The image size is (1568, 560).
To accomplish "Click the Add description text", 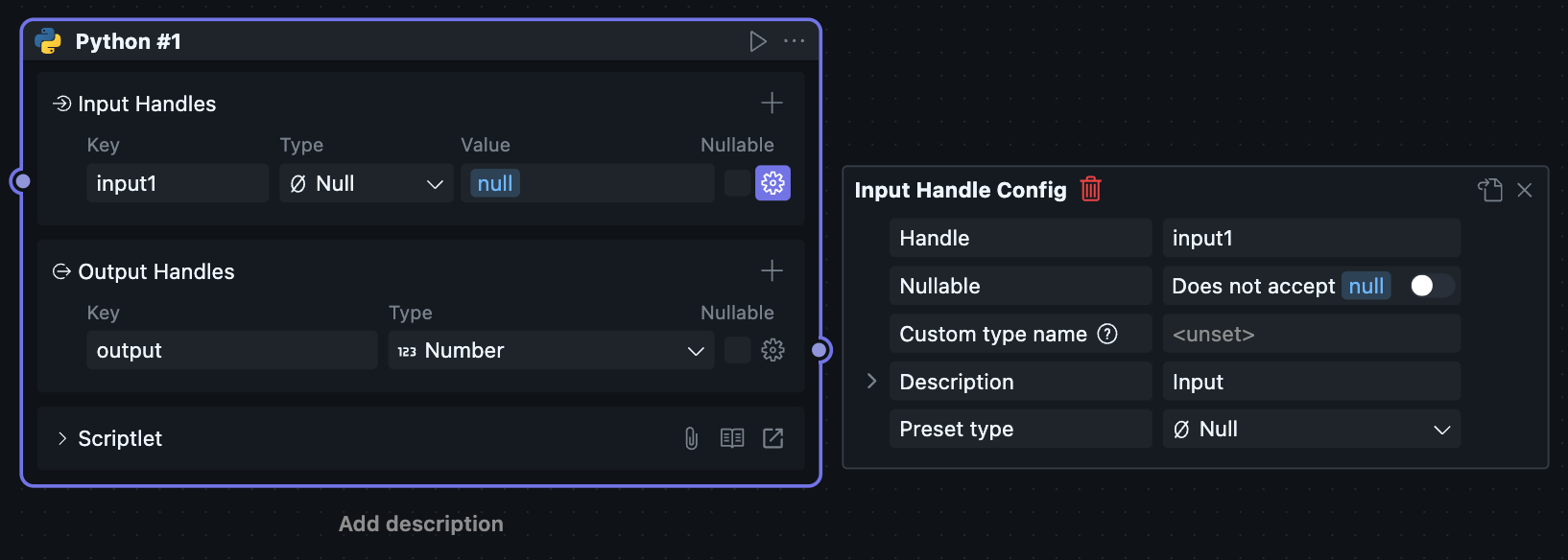I will click(420, 524).
